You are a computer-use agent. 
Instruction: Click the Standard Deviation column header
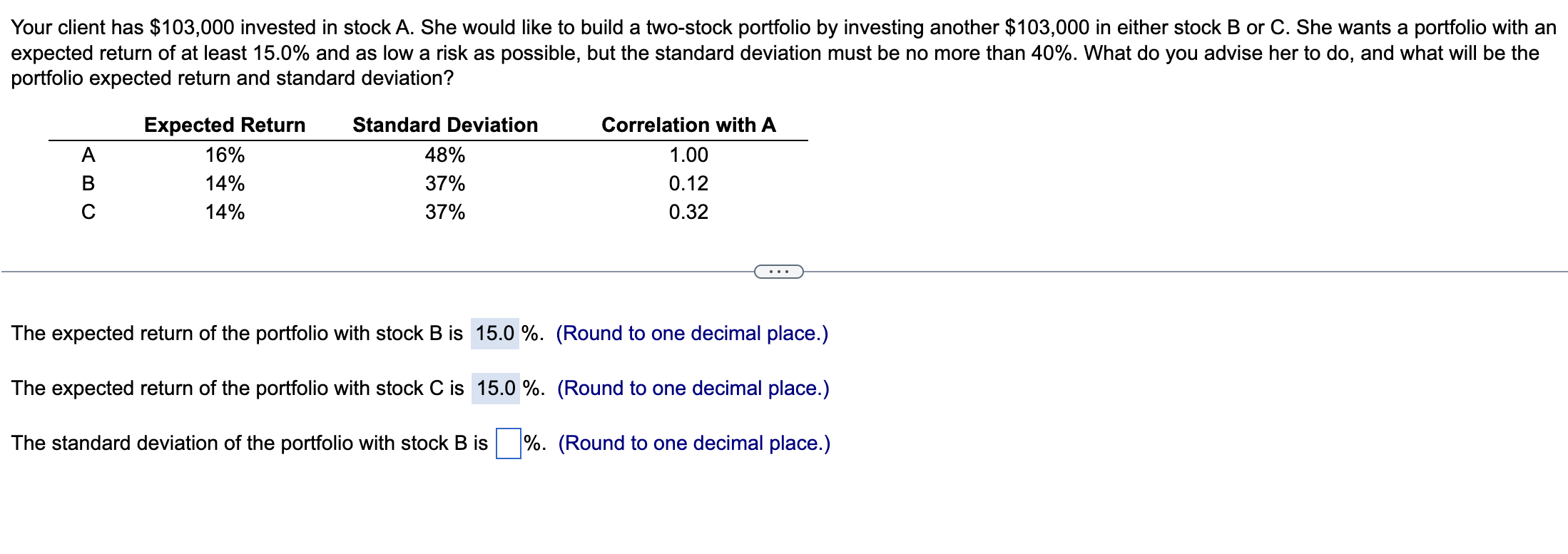445,125
